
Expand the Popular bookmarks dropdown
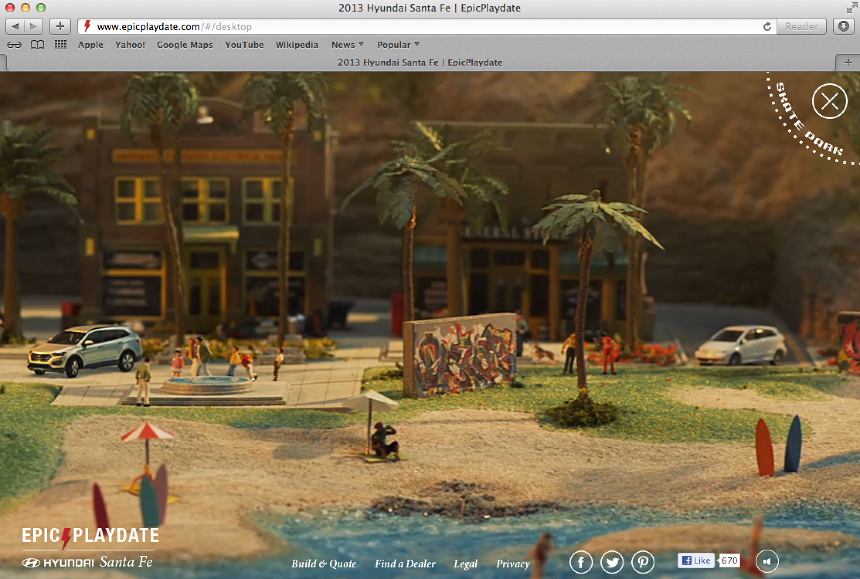tap(398, 45)
